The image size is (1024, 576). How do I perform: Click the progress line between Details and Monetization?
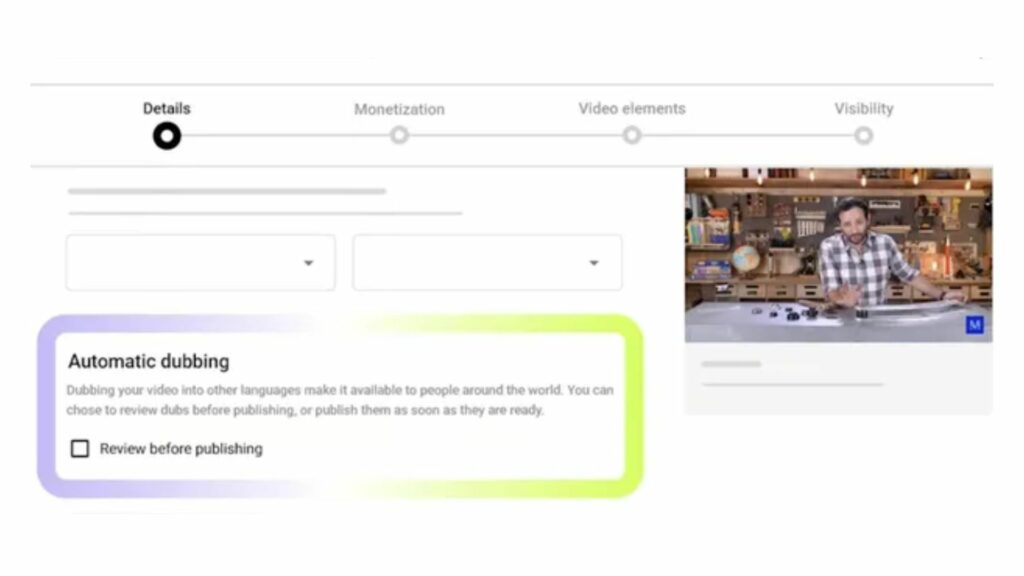pos(283,134)
